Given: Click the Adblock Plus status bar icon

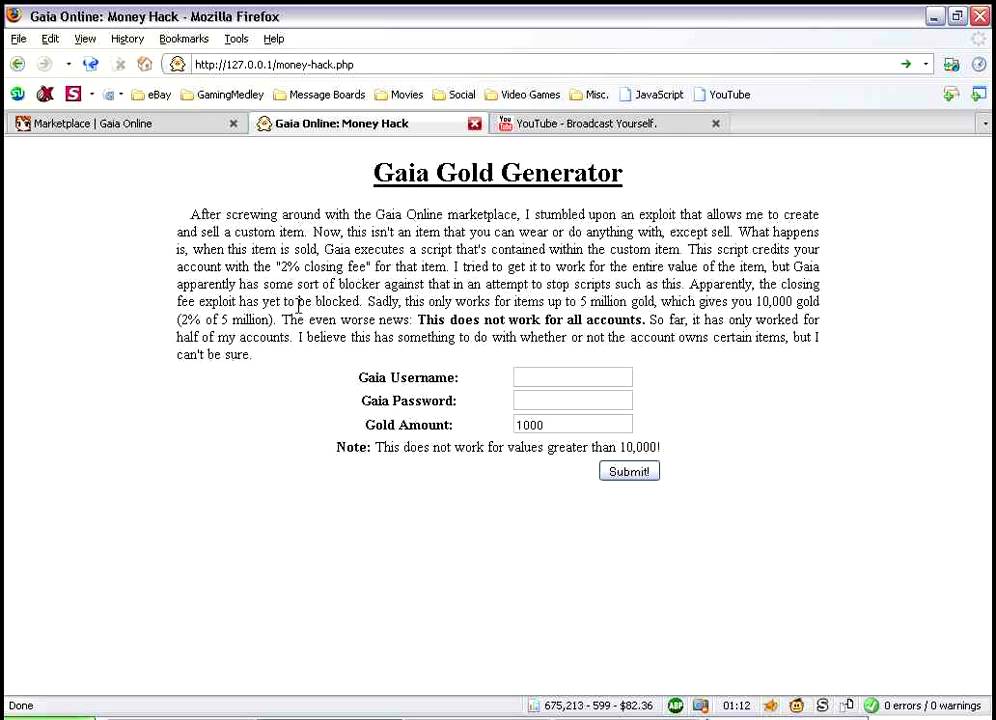Looking at the screenshot, I should [675, 705].
